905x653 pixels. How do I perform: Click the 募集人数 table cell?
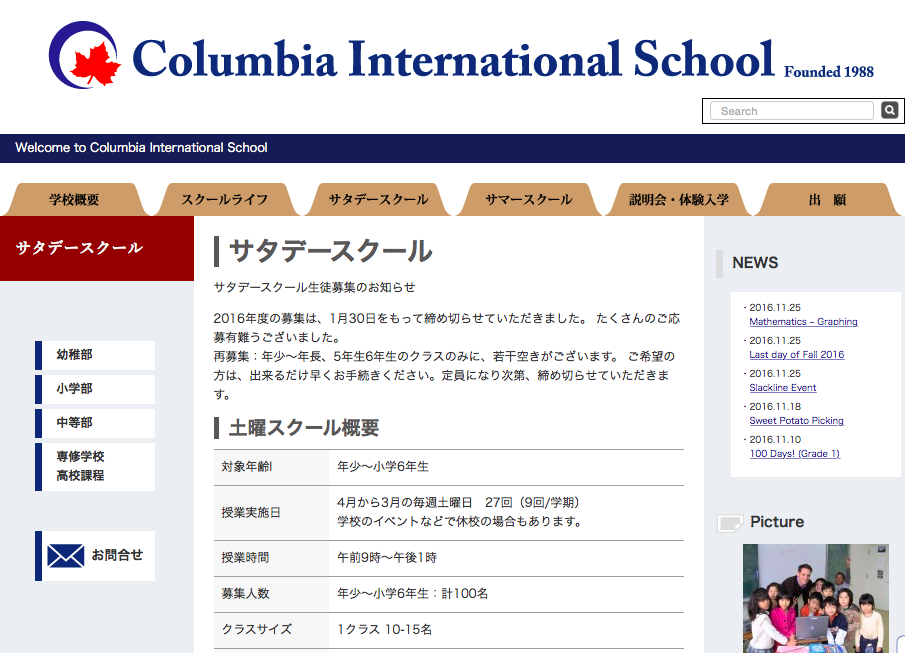[271, 594]
